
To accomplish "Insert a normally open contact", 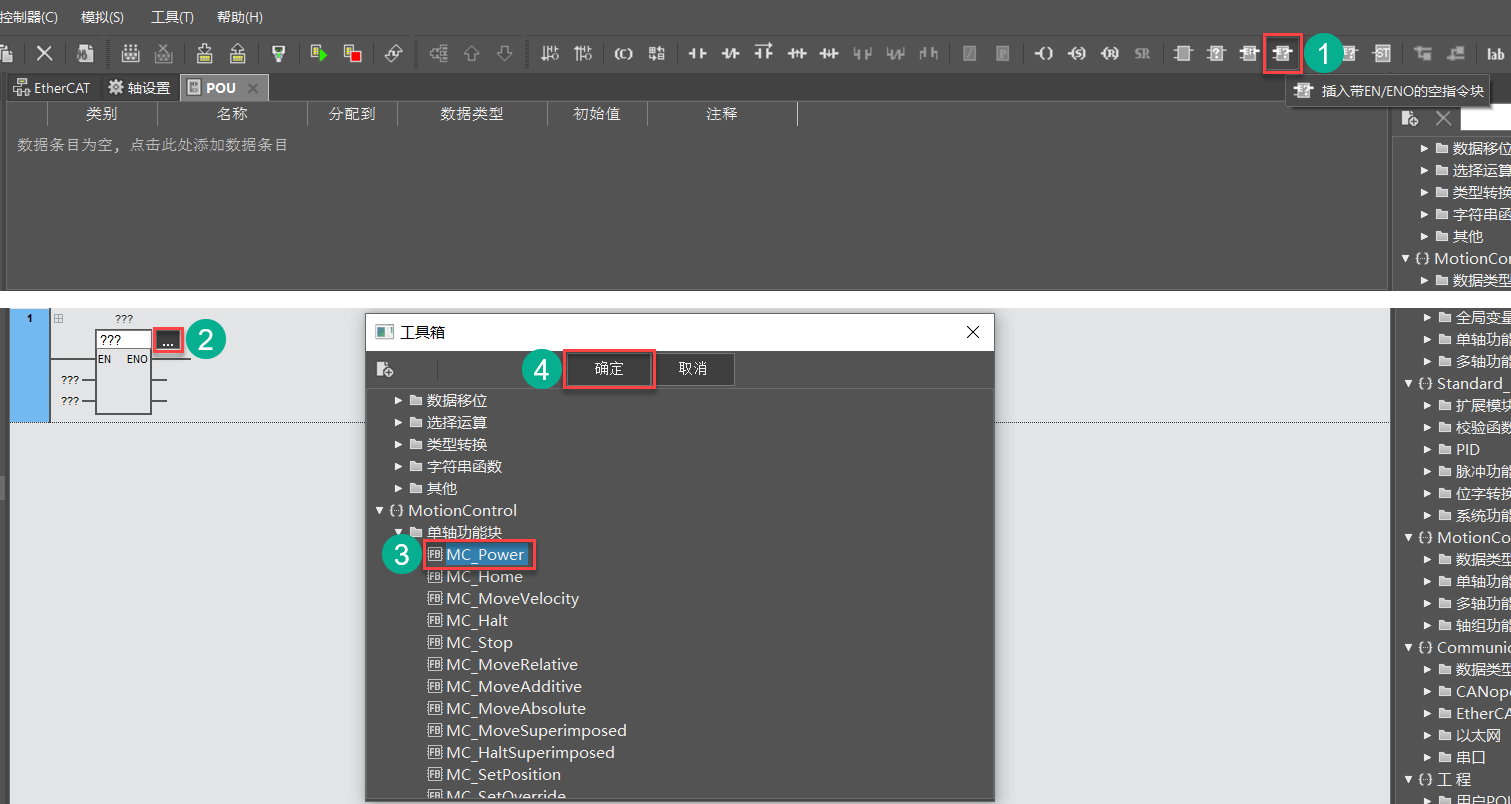I will point(698,54).
